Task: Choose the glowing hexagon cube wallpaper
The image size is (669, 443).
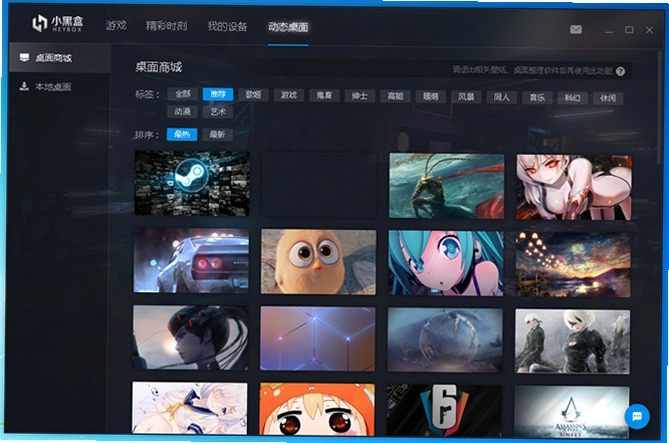Action: pyautogui.click(x=318, y=338)
